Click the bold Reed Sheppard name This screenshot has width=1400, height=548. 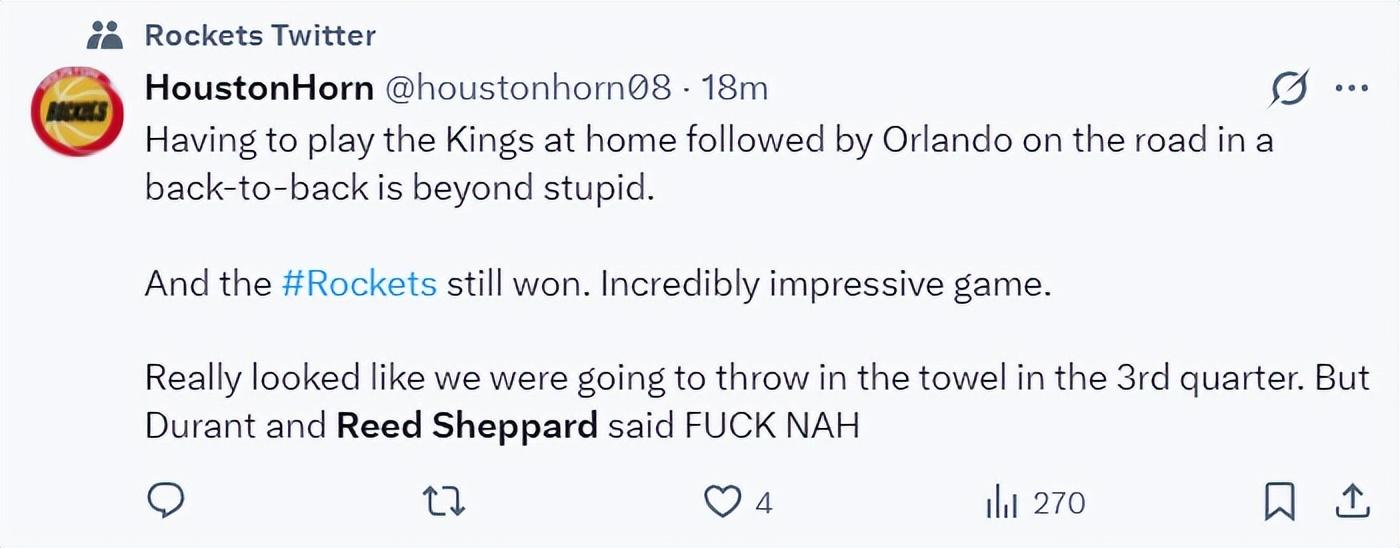pos(467,427)
